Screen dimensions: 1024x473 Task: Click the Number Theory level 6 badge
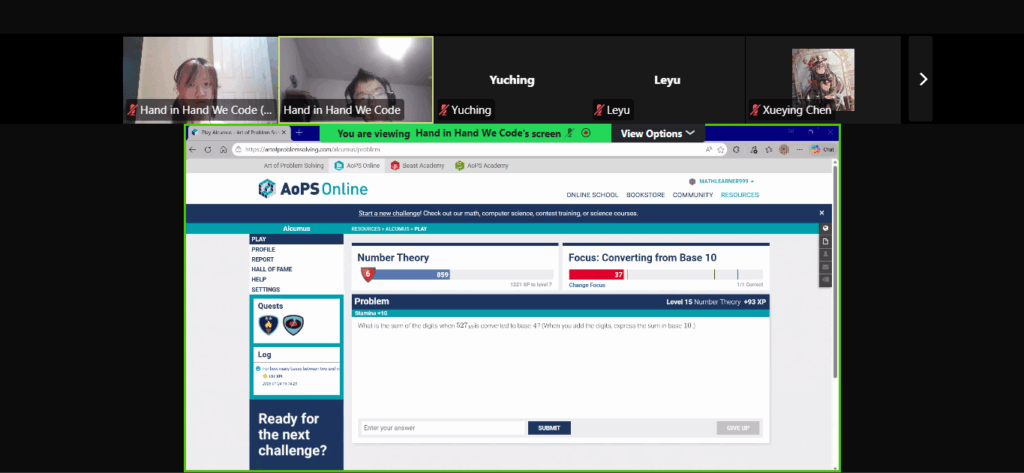click(x=368, y=274)
